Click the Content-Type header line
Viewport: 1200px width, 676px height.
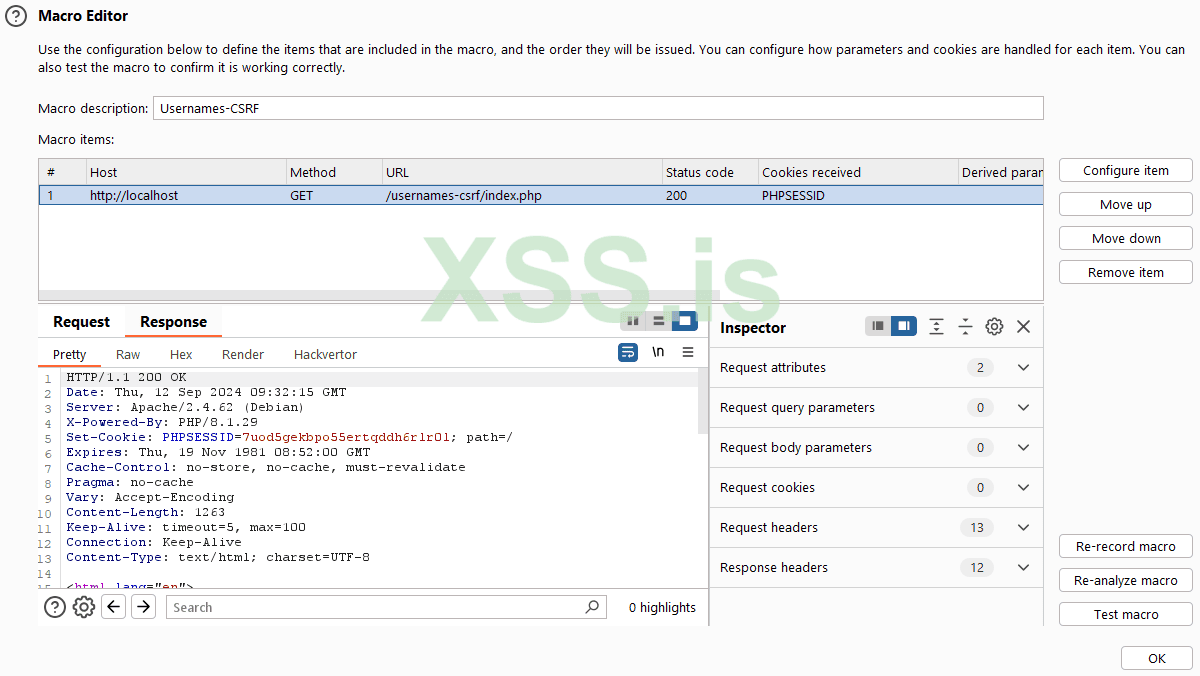pyautogui.click(x=218, y=557)
